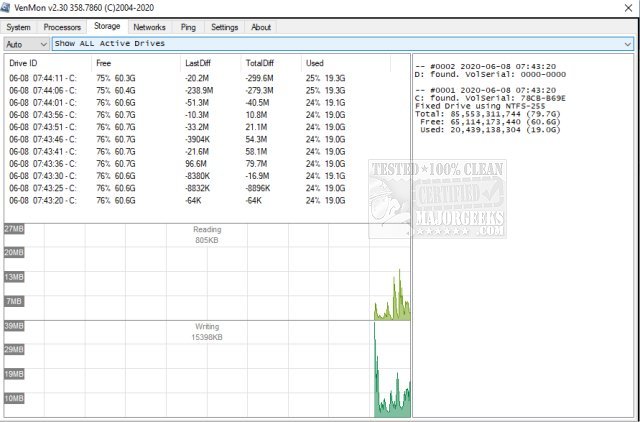Click the Used column header

(x=346, y=63)
